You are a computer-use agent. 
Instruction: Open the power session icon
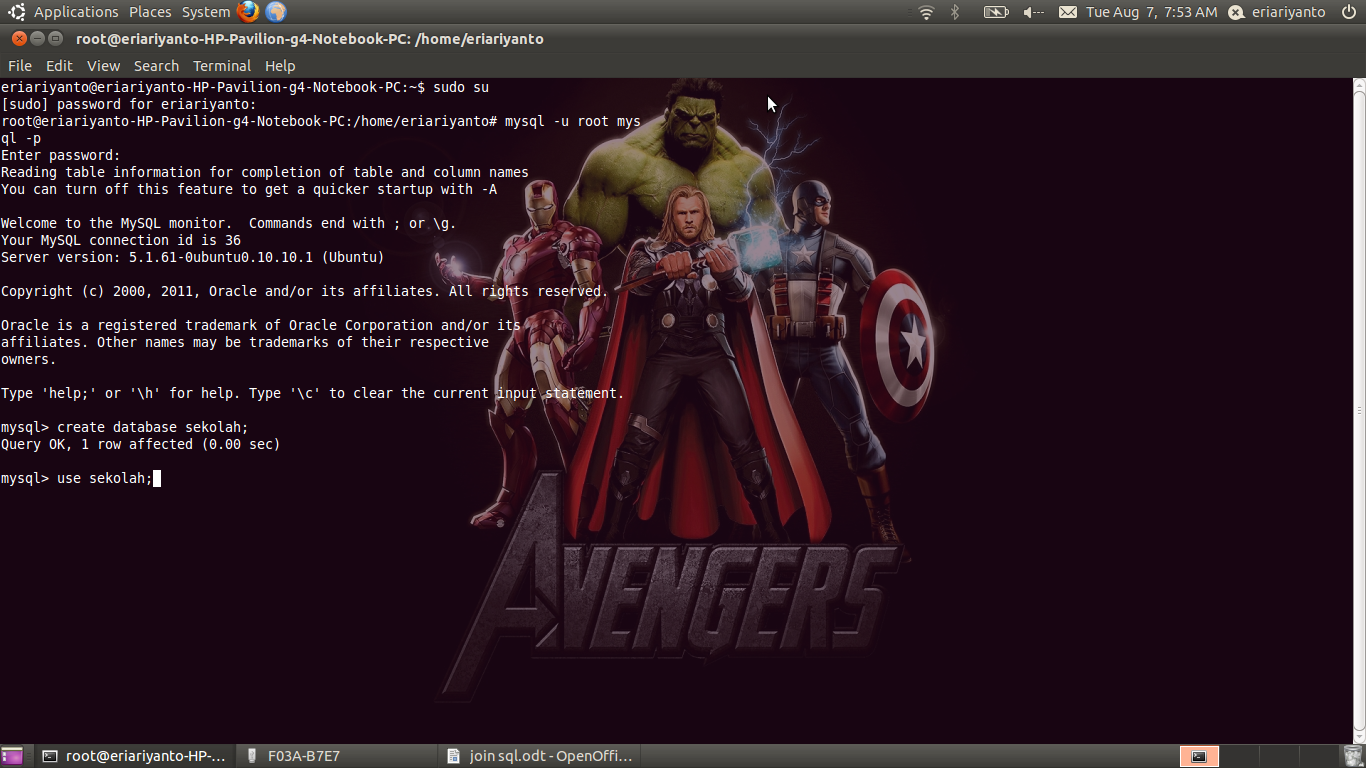[1350, 12]
